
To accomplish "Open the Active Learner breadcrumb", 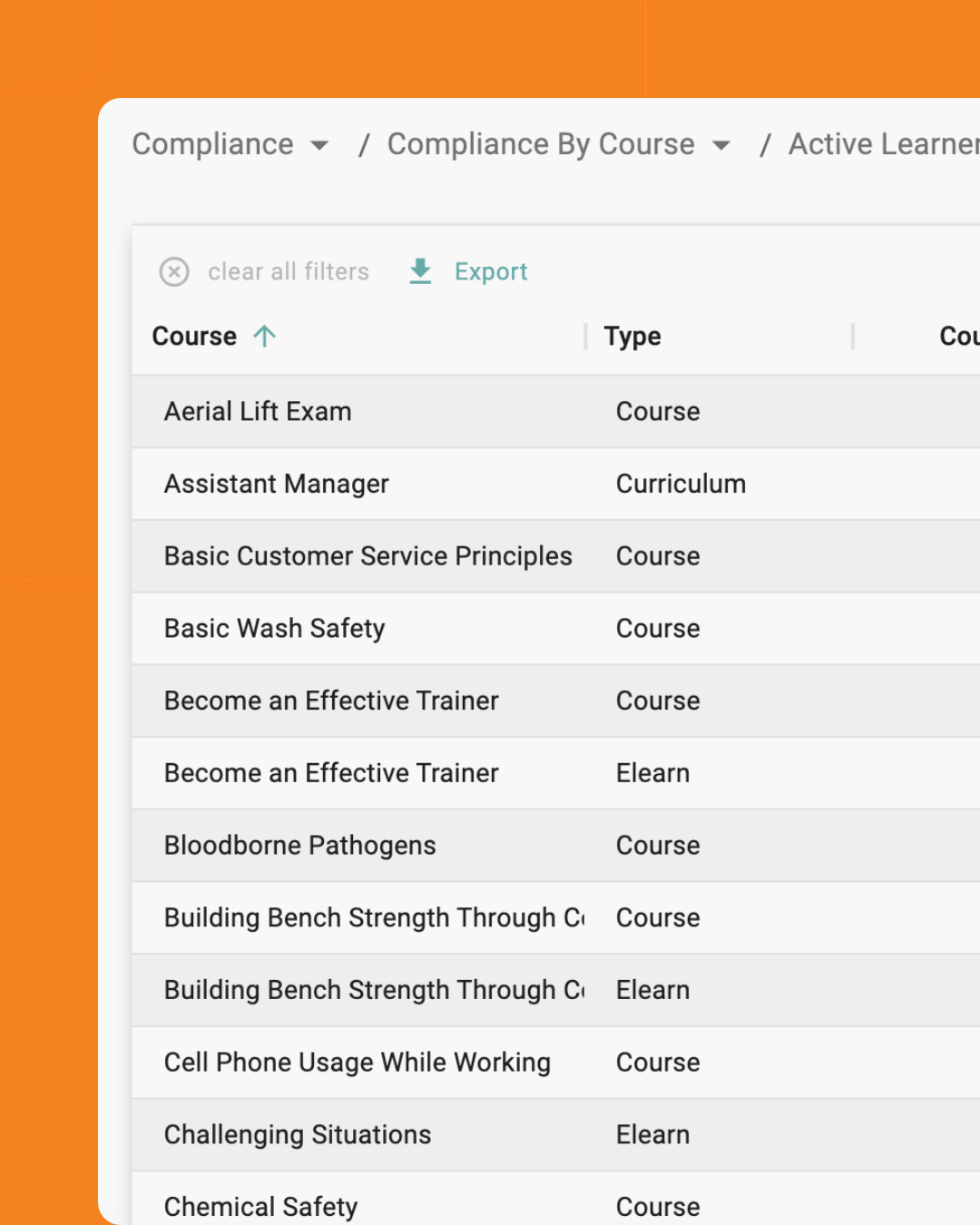I will (x=882, y=144).
